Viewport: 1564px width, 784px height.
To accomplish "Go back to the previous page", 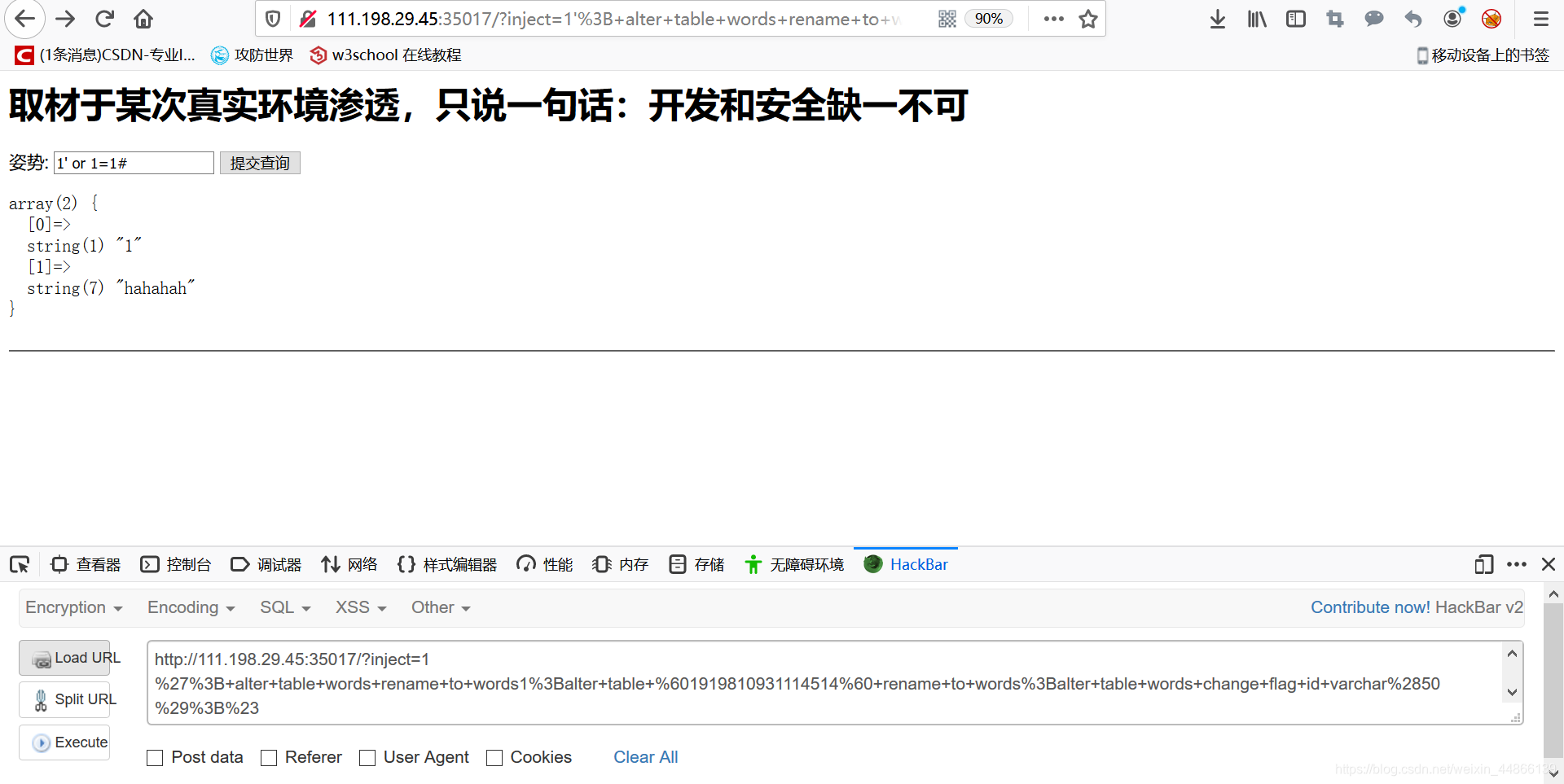I will point(25,19).
